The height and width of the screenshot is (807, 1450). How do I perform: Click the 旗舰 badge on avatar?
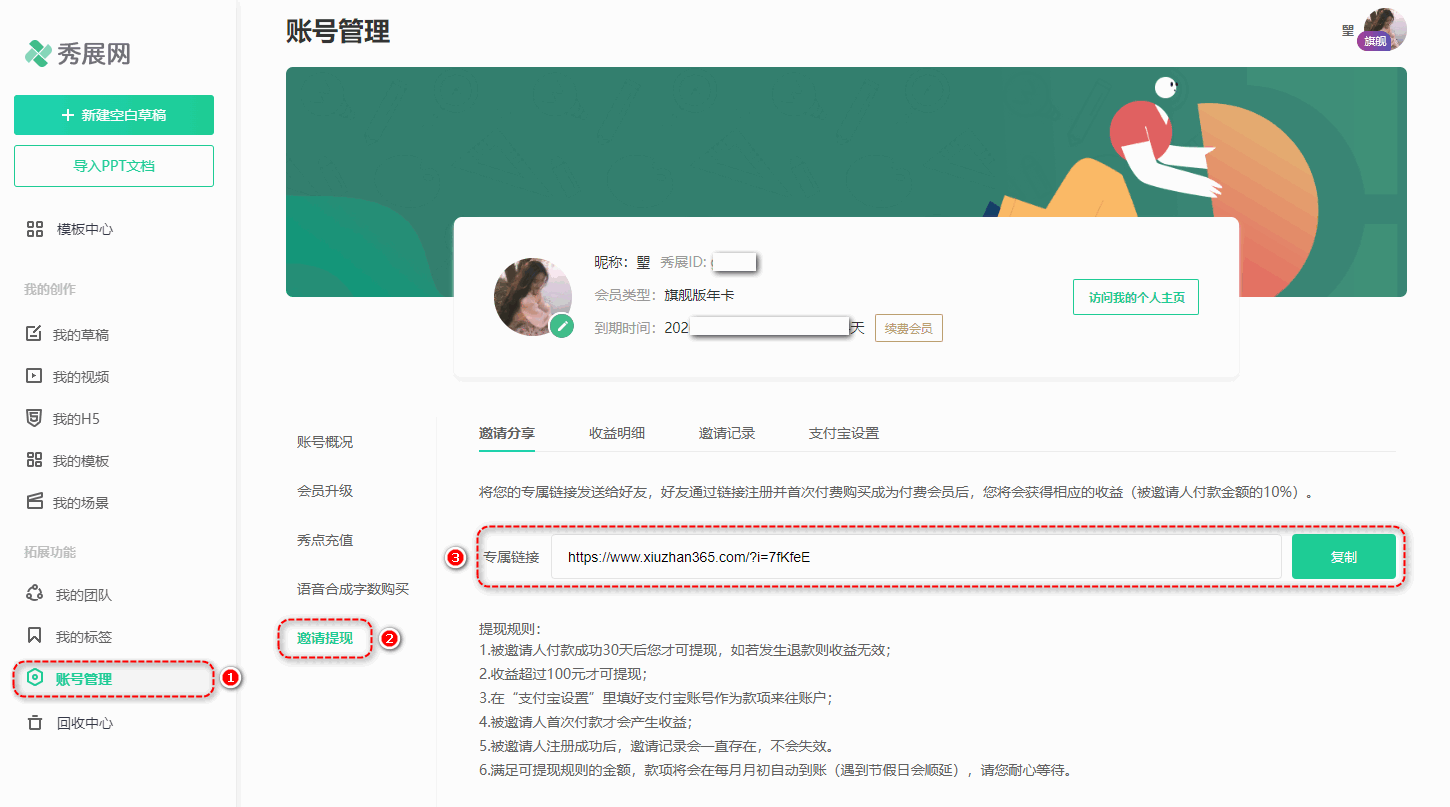click(1375, 41)
